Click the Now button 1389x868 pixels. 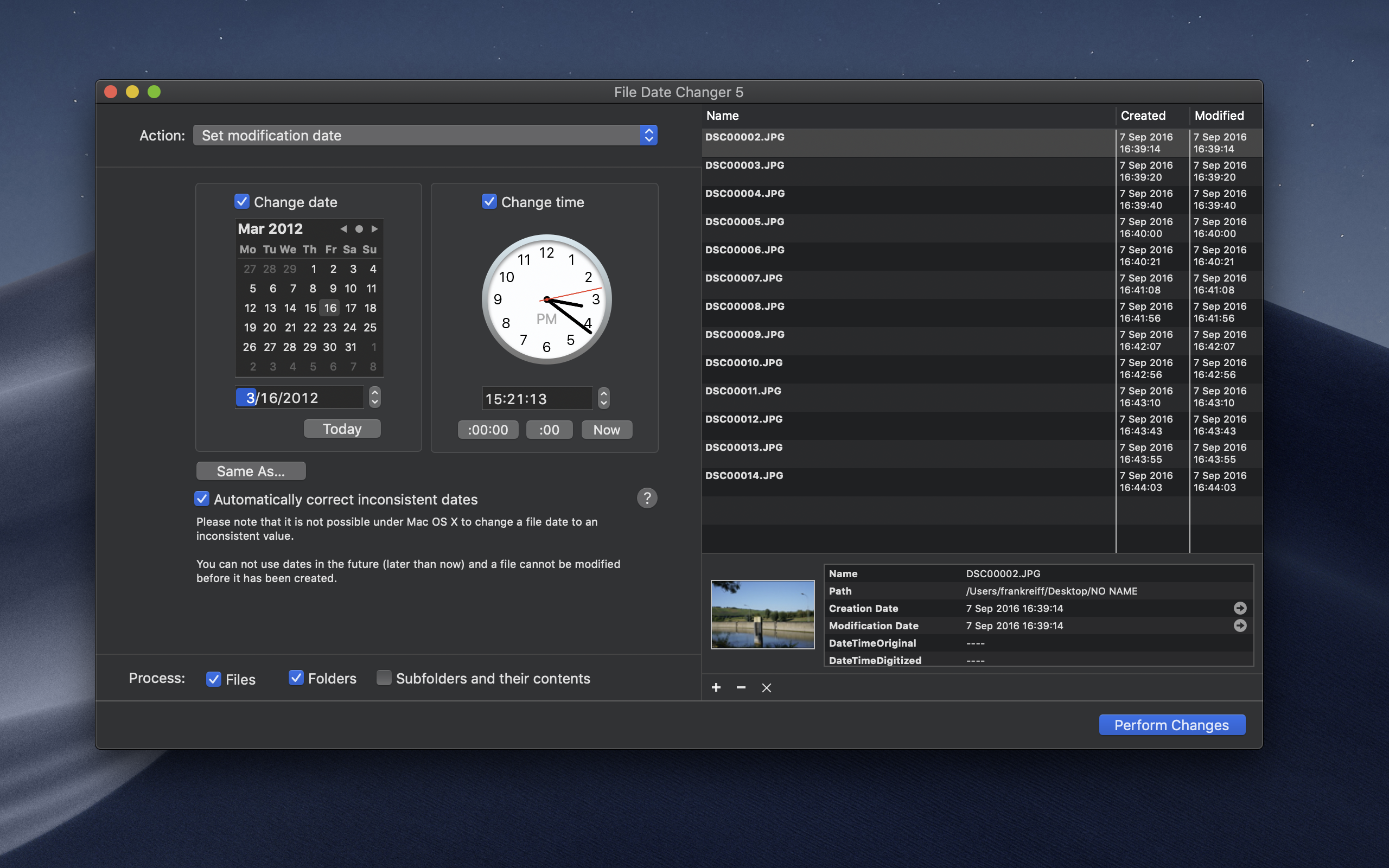pyautogui.click(x=607, y=430)
